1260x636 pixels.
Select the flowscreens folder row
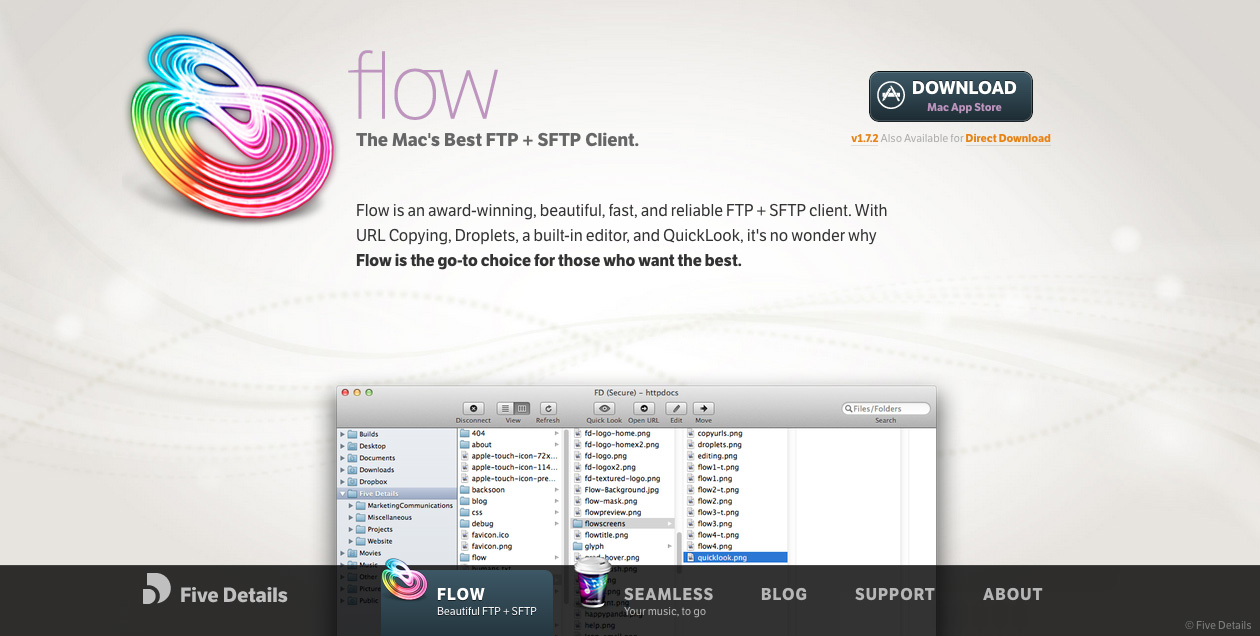click(622, 524)
